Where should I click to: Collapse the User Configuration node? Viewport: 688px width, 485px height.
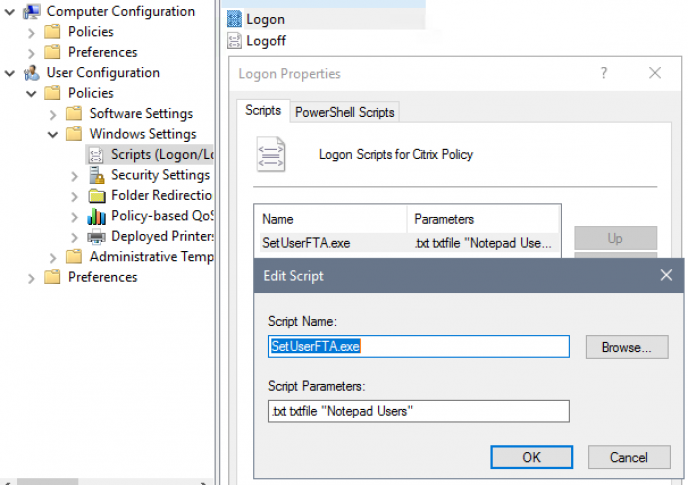(x=9, y=73)
